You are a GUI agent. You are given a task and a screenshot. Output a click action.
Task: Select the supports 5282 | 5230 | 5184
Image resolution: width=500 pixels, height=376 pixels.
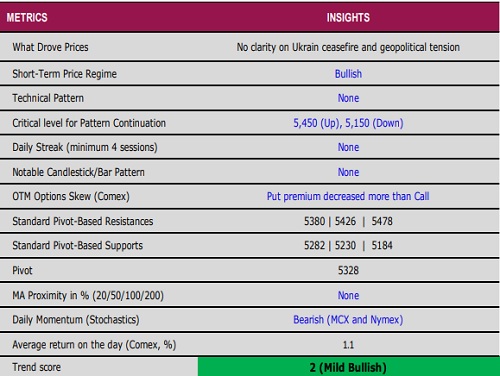(x=348, y=245)
